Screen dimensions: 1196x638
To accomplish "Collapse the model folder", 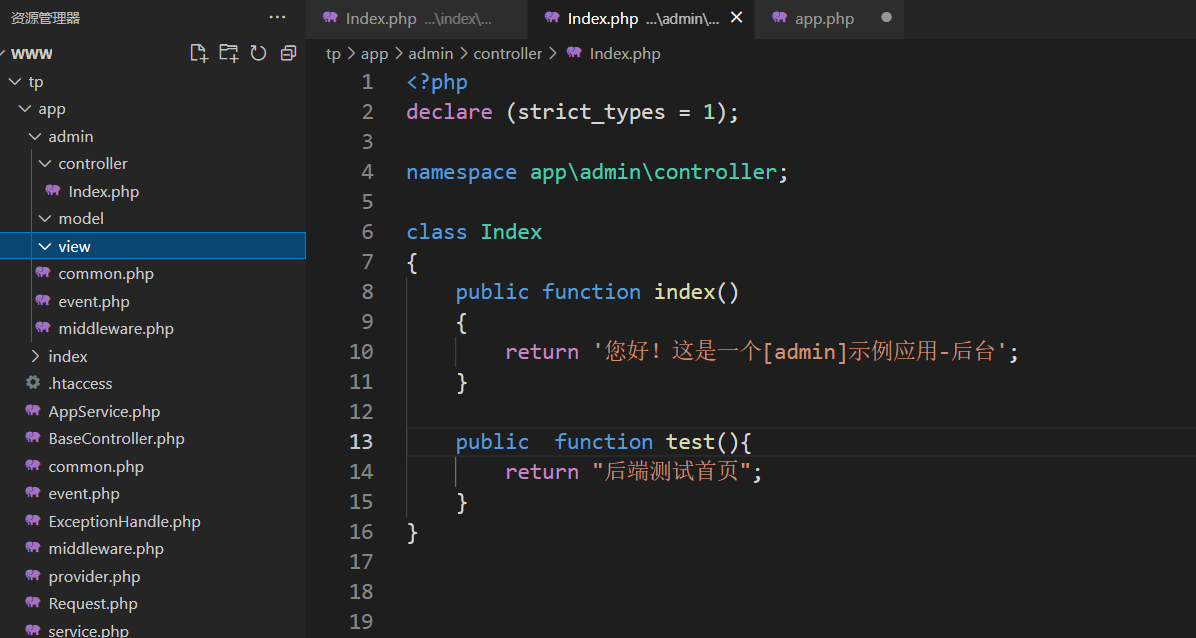I will pos(43,219).
